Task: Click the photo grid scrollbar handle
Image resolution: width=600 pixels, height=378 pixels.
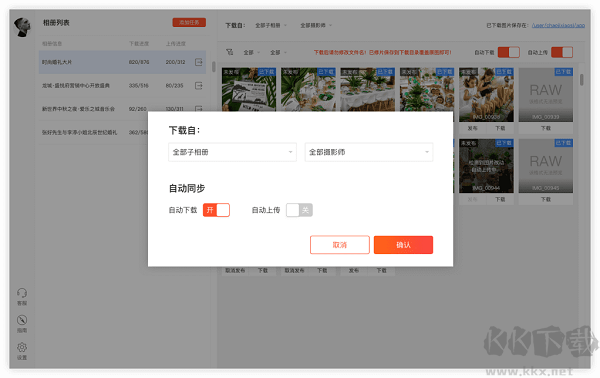Action: [x=582, y=80]
